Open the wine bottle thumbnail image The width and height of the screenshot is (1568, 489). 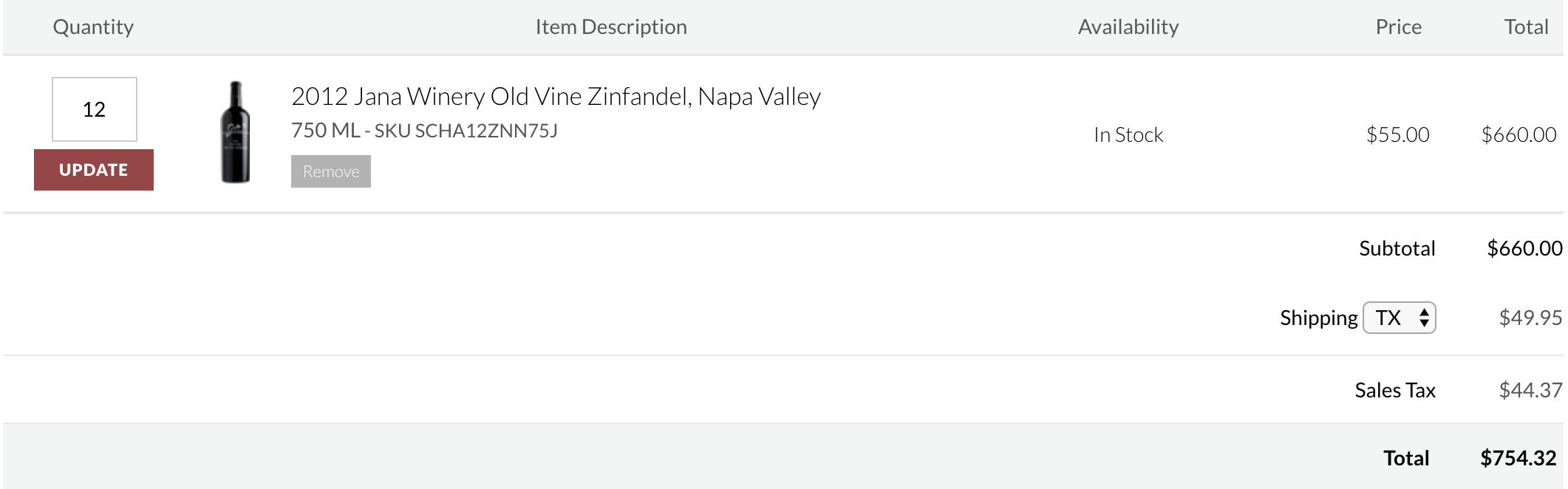click(236, 132)
